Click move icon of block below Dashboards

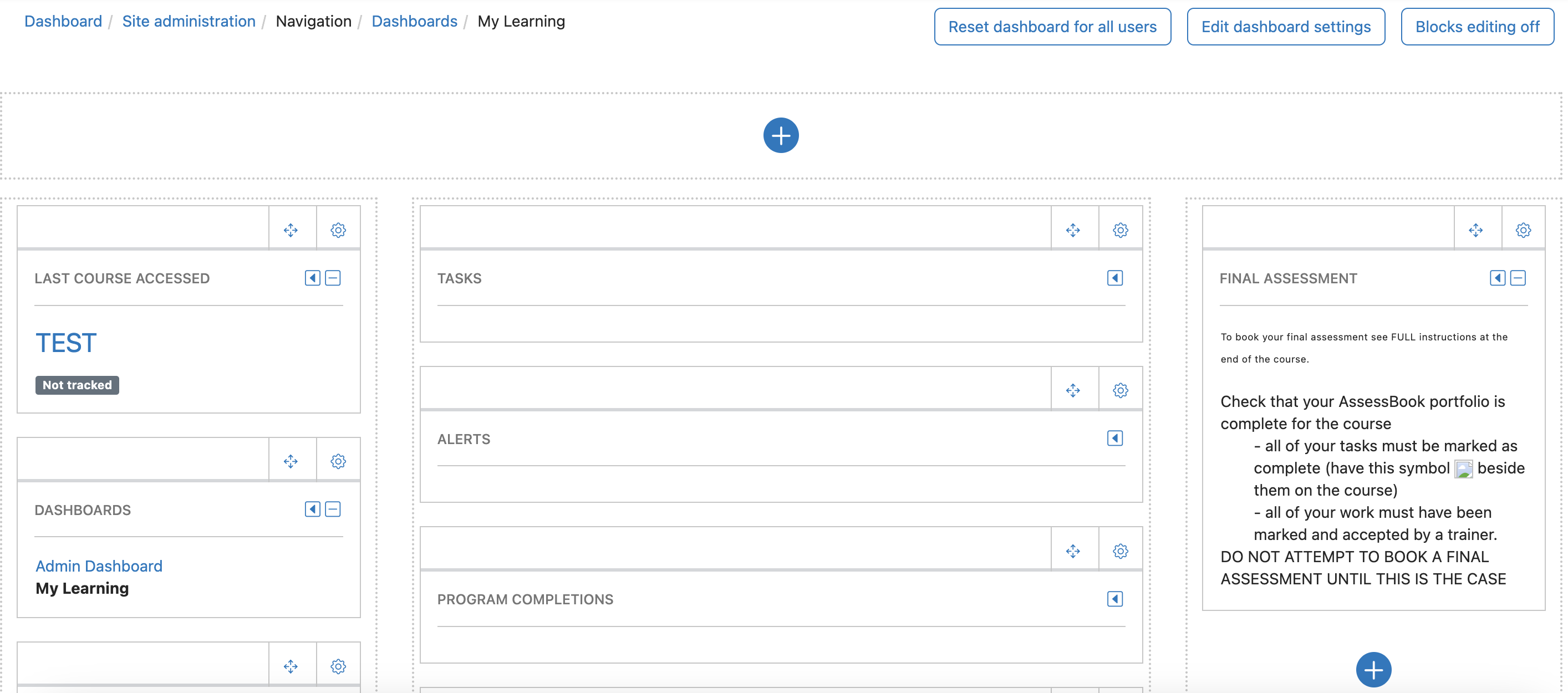(291, 666)
